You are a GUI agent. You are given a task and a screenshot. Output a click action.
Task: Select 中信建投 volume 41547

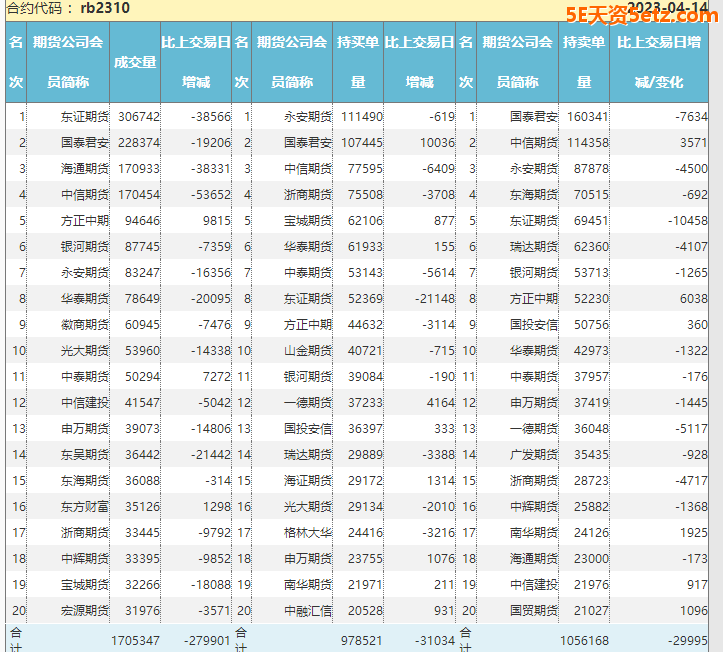click(x=142, y=403)
